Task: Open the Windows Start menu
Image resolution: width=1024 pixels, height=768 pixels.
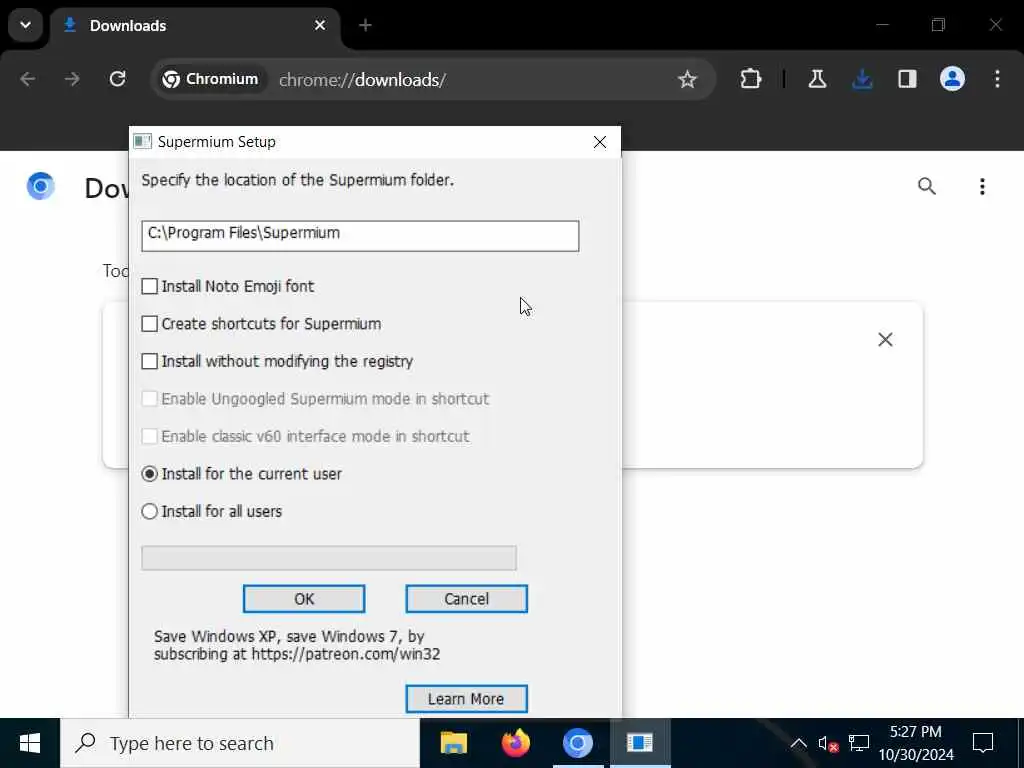Action: tap(30, 743)
